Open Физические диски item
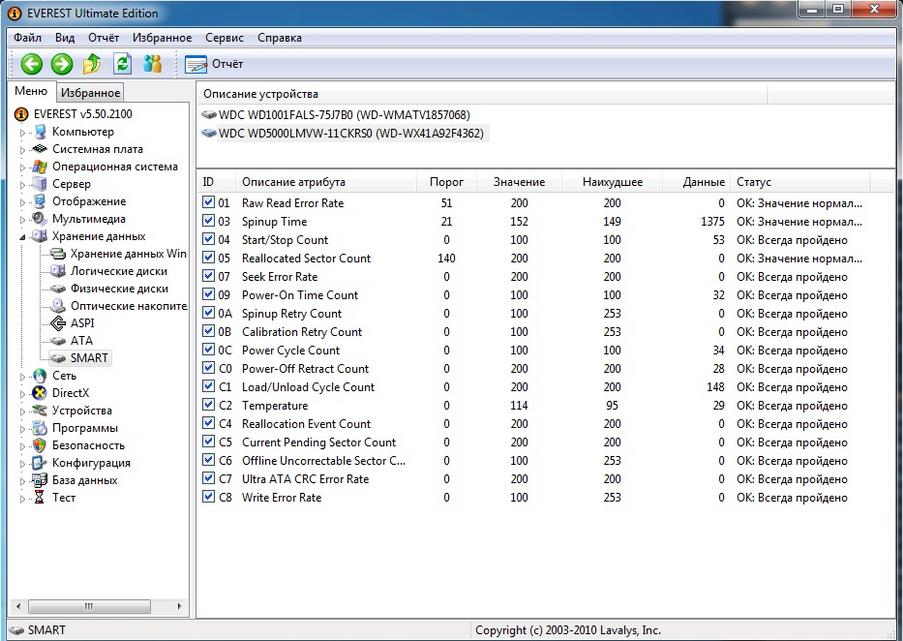Screen dimensions: 903x641 tap(109, 289)
